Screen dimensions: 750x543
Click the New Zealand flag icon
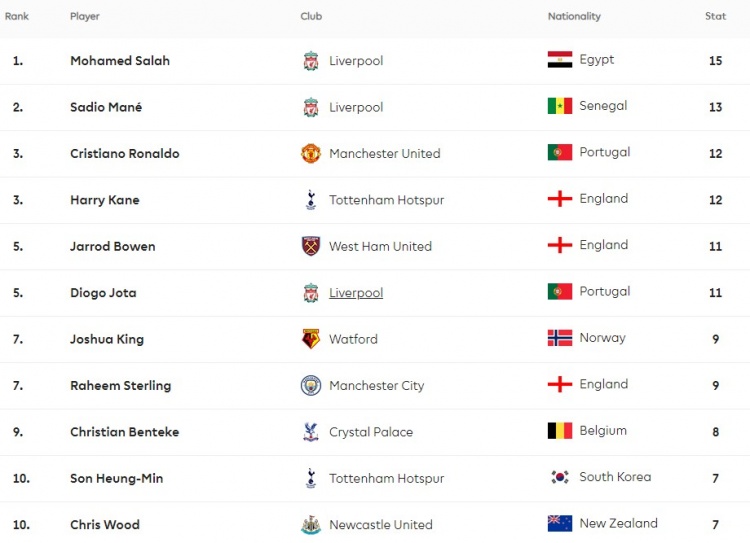click(x=560, y=524)
